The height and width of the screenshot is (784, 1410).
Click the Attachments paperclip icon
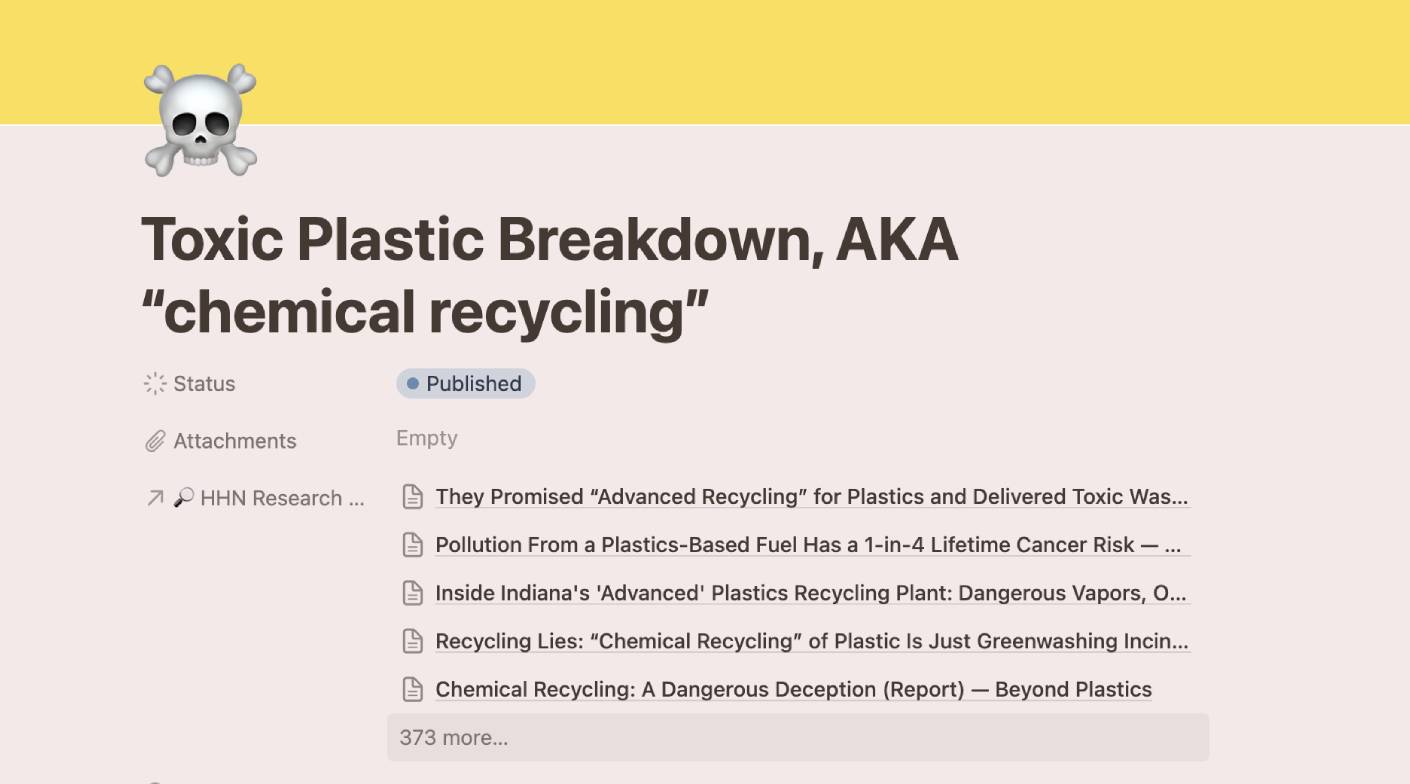(x=155, y=441)
